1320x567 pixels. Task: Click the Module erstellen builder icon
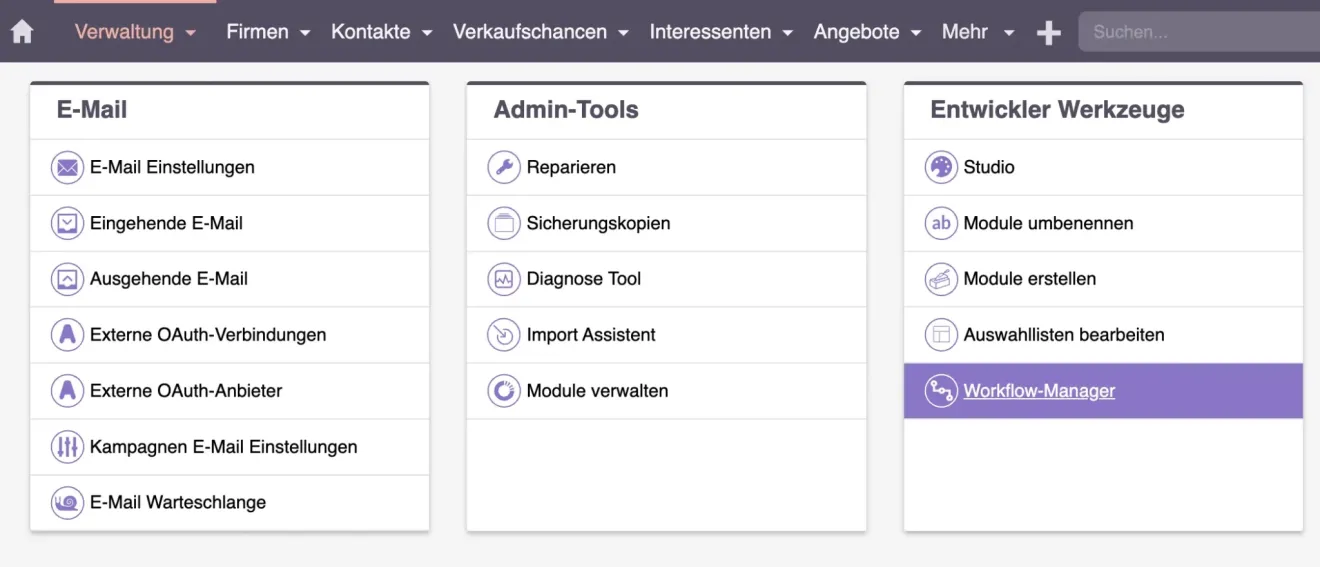pyautogui.click(x=941, y=279)
